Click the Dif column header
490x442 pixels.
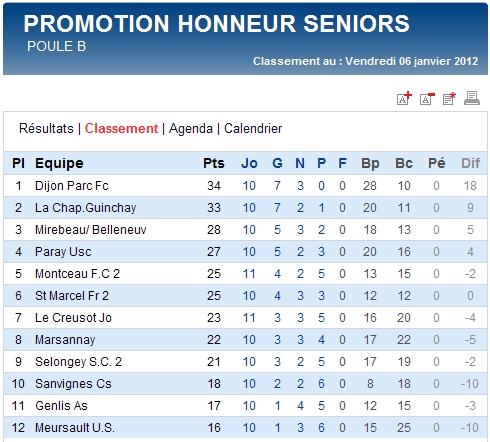tap(470, 163)
